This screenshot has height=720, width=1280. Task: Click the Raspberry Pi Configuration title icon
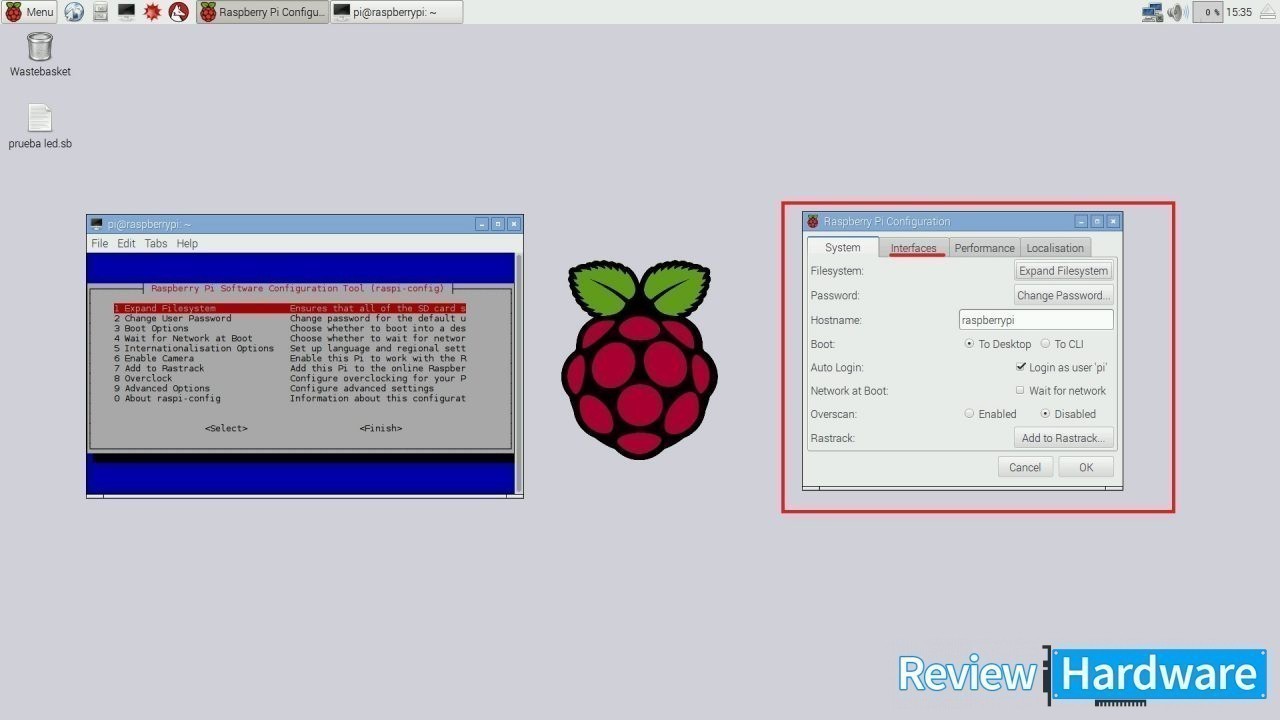tap(813, 221)
